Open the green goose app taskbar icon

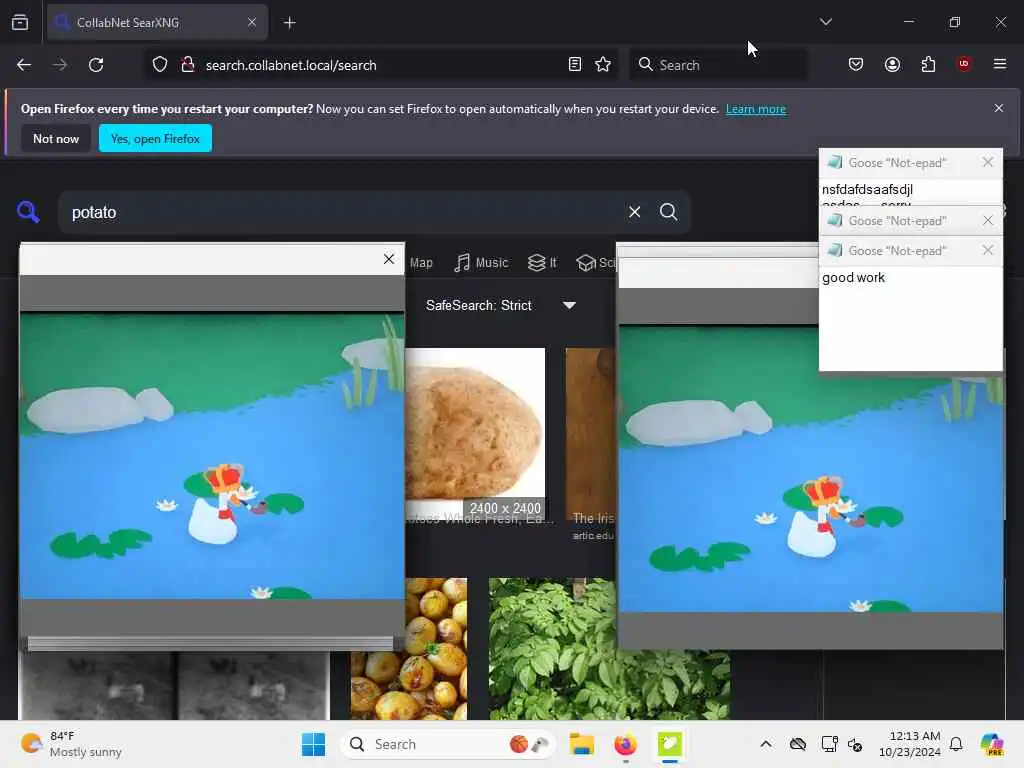click(x=669, y=744)
